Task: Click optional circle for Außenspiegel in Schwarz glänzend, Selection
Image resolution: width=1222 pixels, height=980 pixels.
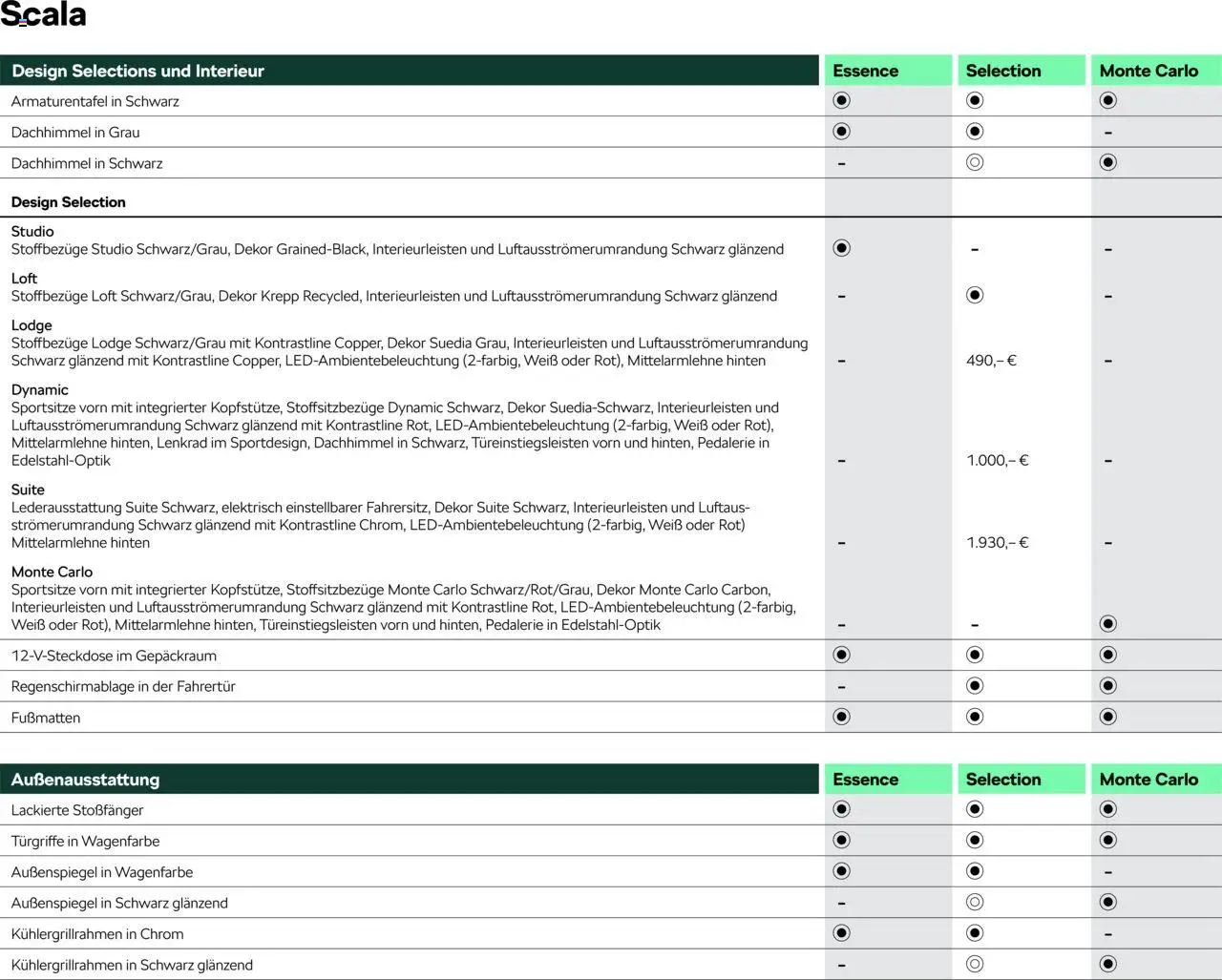Action: pyautogui.click(x=974, y=903)
